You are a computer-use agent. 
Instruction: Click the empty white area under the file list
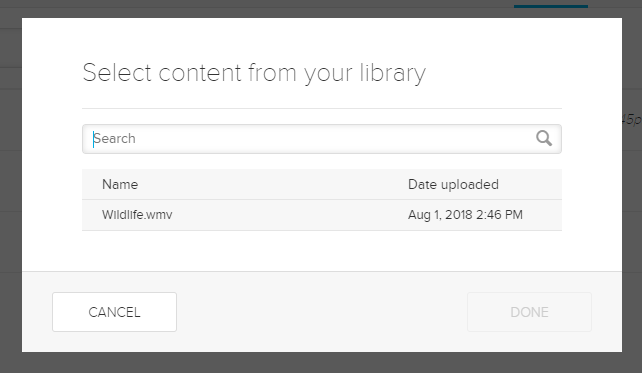pos(322,251)
